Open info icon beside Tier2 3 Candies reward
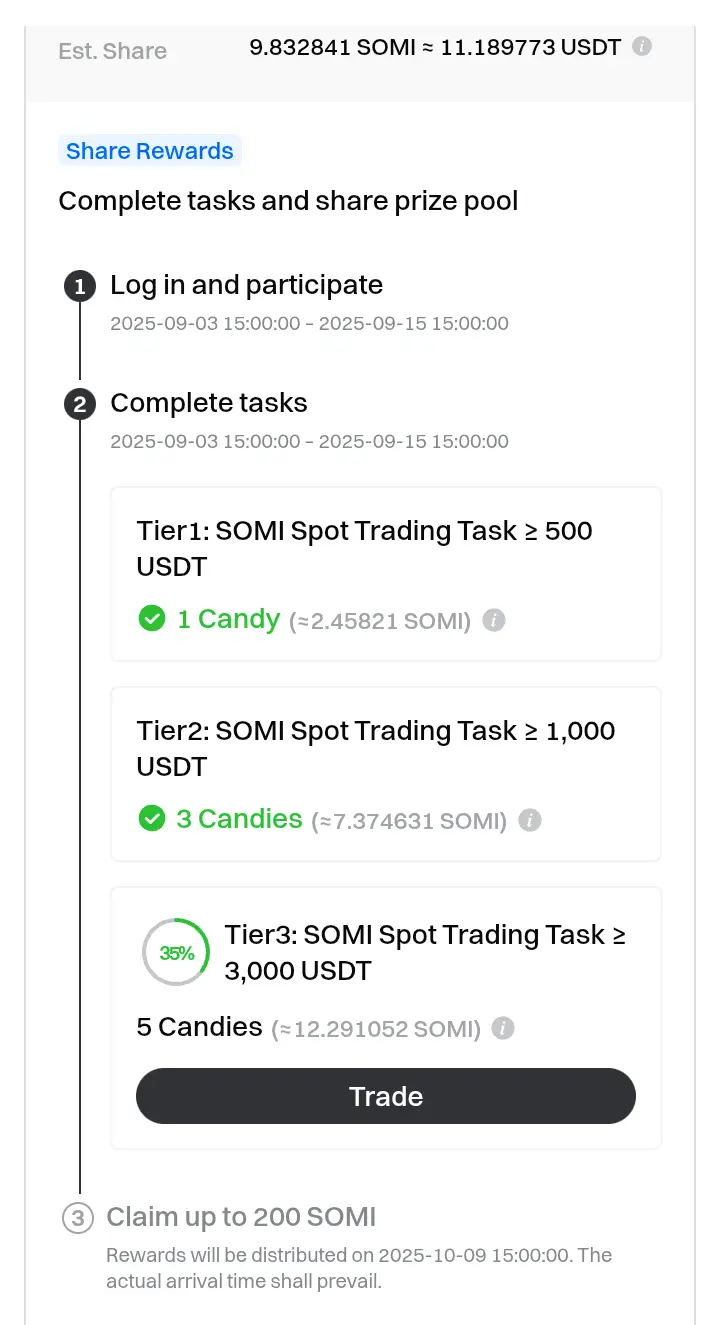Screen dimensions: 720x1325 tap(531, 820)
